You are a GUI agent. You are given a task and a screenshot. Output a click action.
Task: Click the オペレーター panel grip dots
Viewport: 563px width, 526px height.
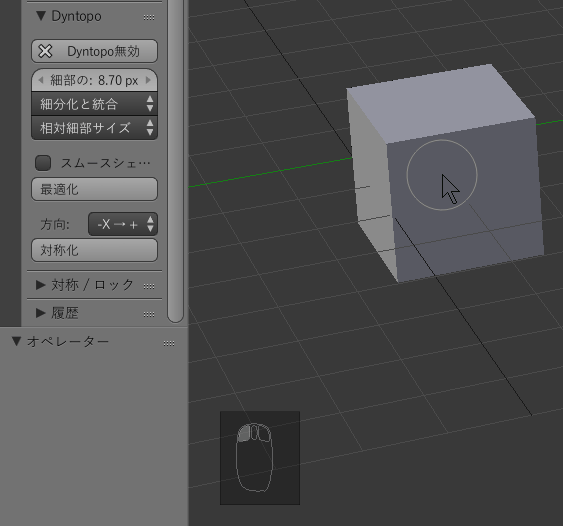click(x=169, y=344)
